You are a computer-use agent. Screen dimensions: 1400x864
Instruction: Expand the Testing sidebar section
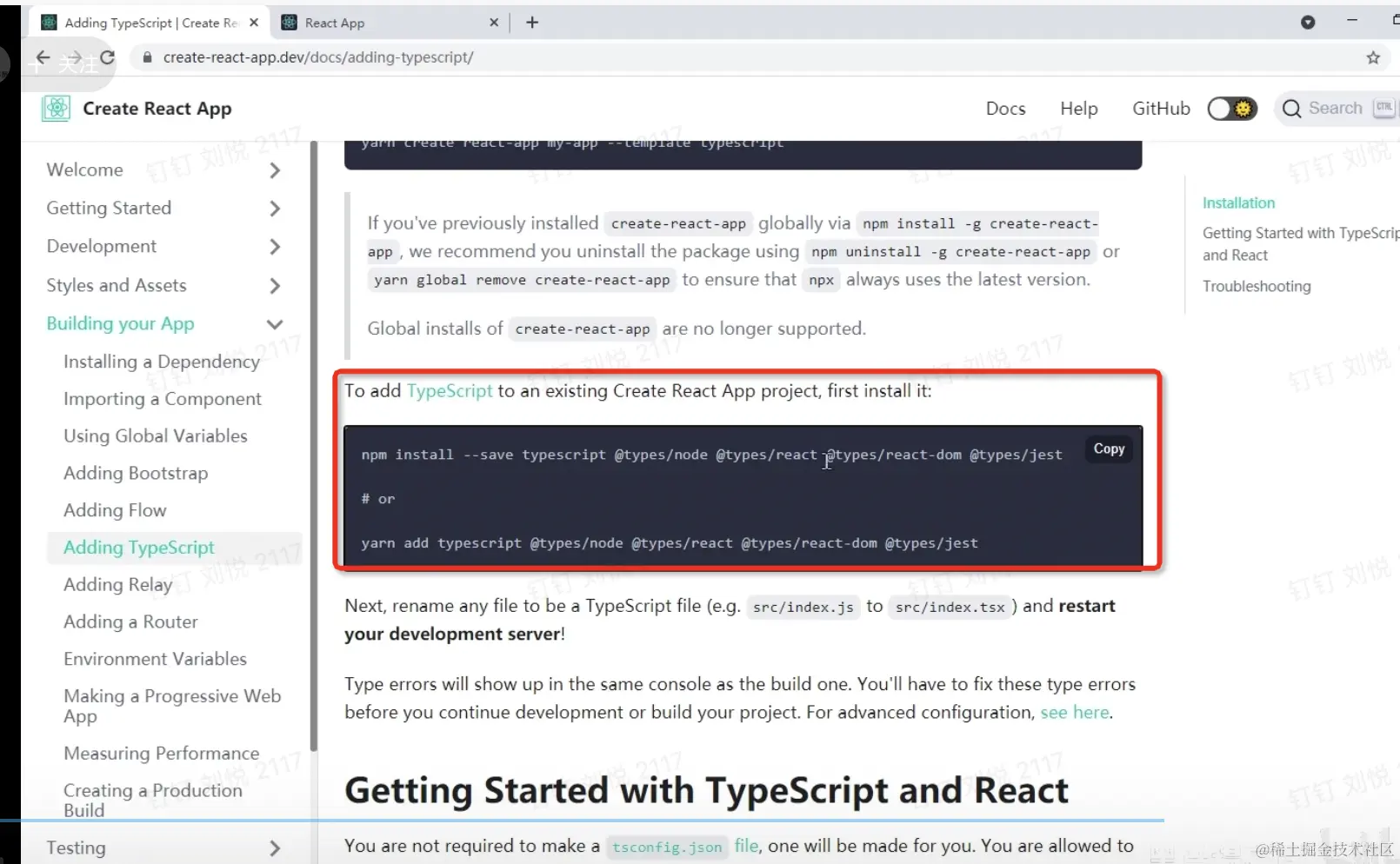pyautogui.click(x=275, y=848)
